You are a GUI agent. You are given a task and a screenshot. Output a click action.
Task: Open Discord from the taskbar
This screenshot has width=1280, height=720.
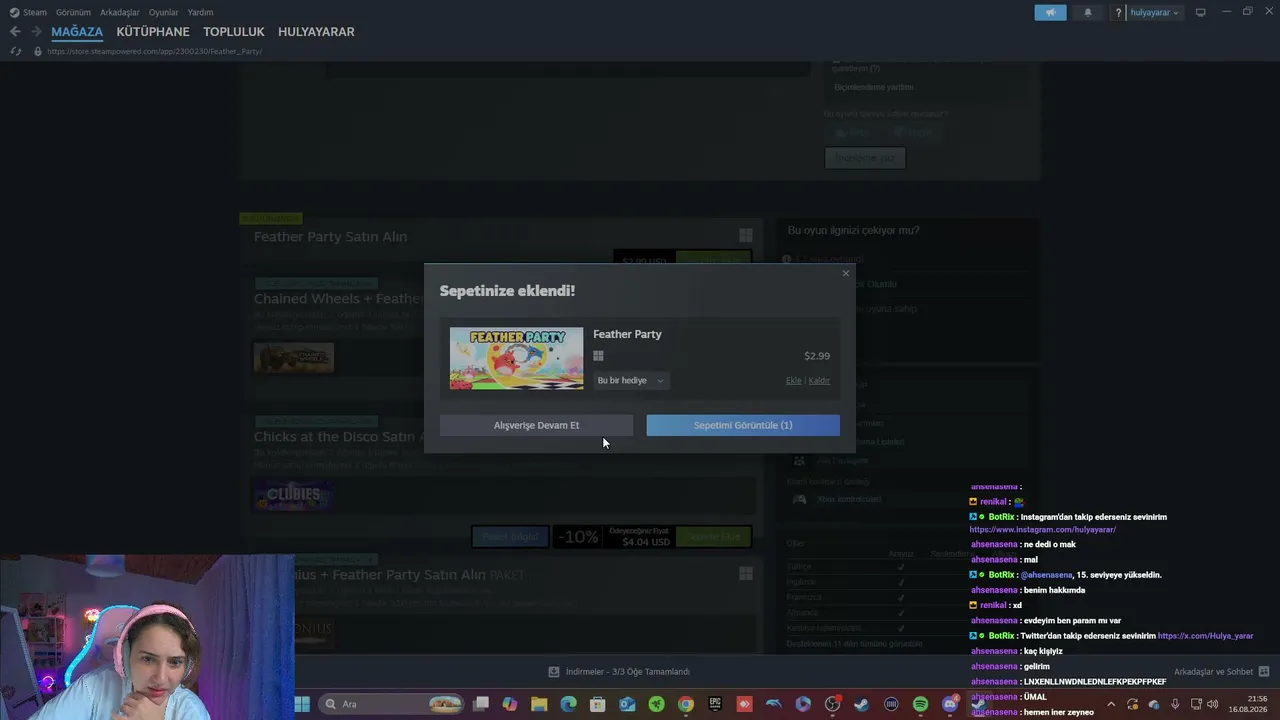949,704
